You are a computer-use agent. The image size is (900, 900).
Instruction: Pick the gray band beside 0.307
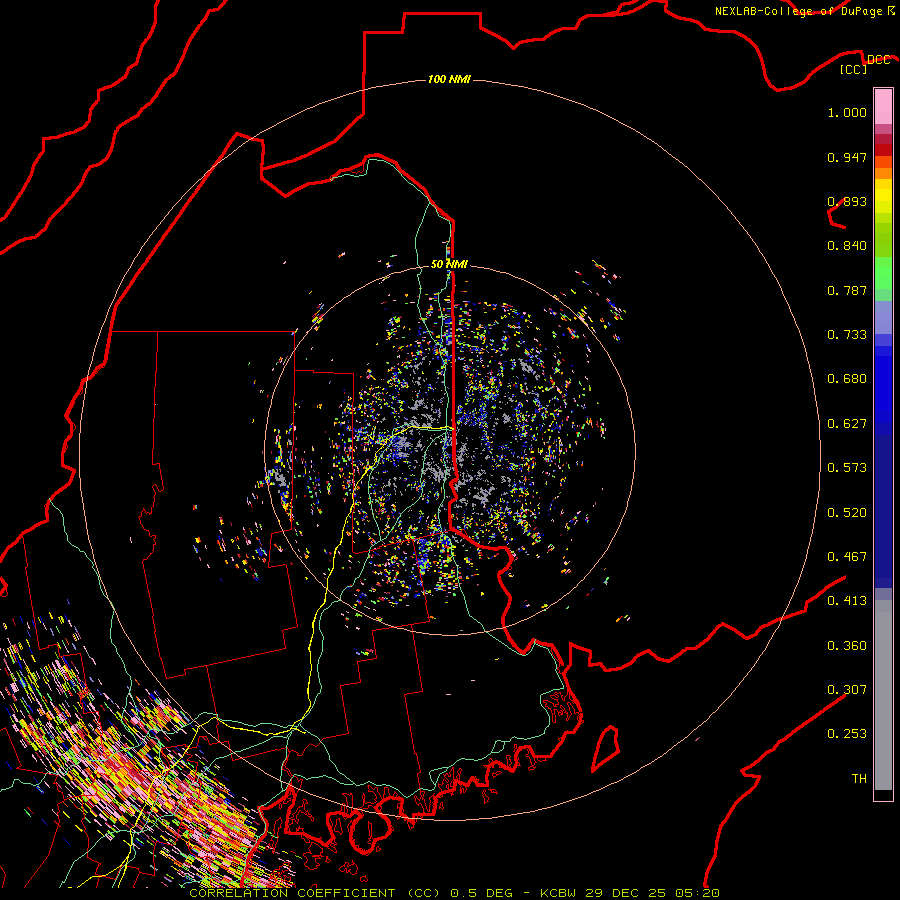tap(883, 695)
